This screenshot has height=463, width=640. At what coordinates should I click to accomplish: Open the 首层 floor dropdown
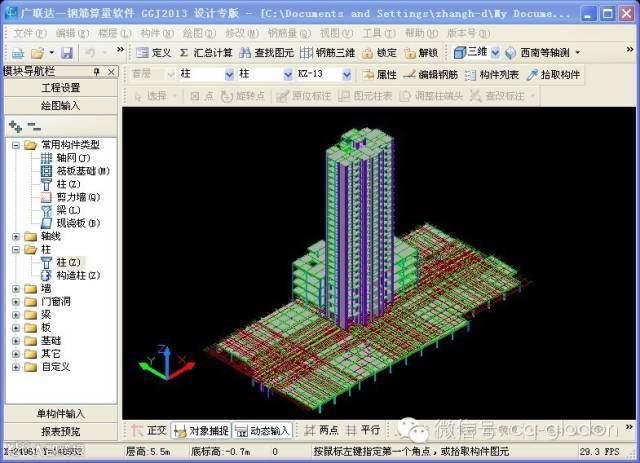(x=170, y=74)
